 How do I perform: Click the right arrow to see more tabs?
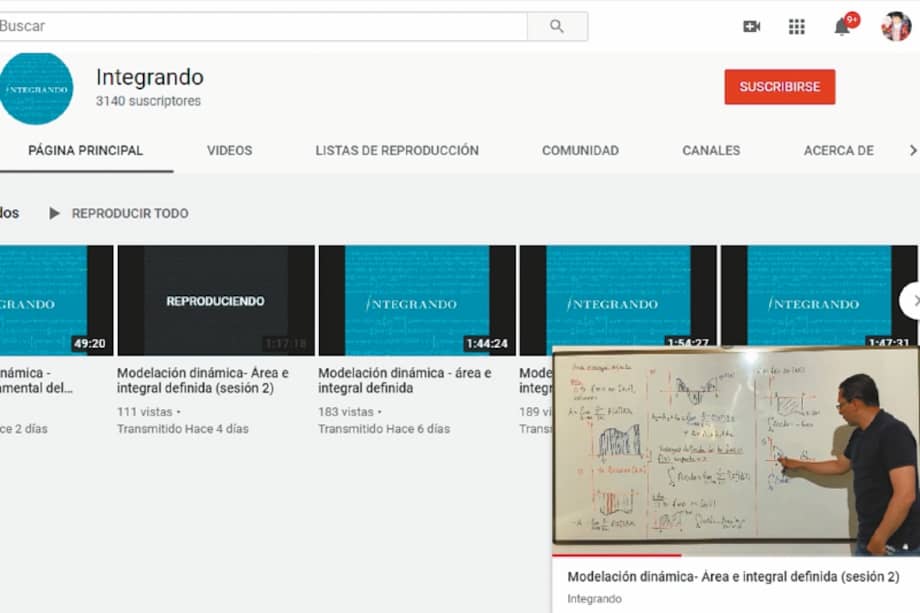911,149
